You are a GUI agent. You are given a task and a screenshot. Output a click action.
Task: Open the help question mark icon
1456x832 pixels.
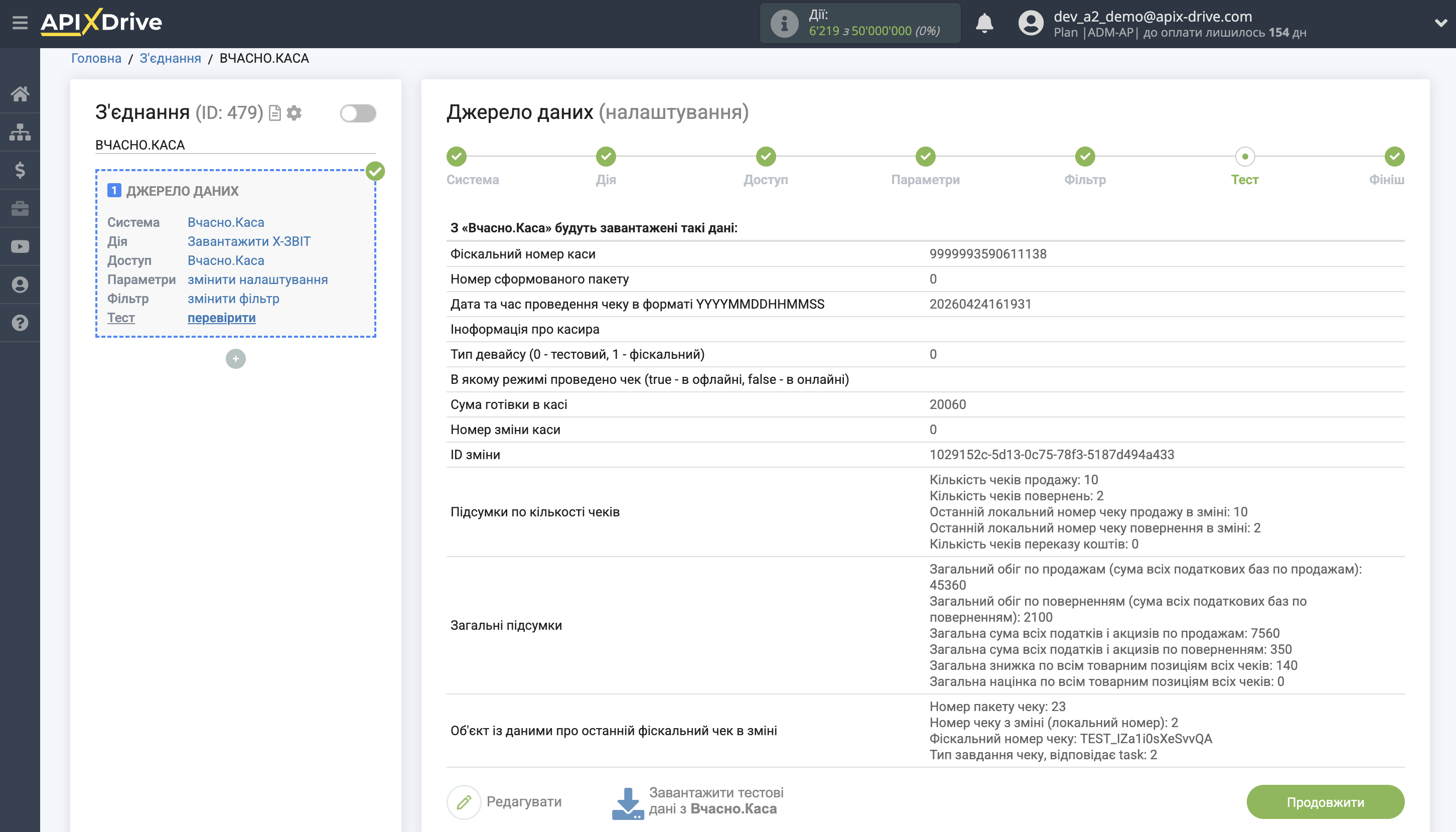[20, 323]
